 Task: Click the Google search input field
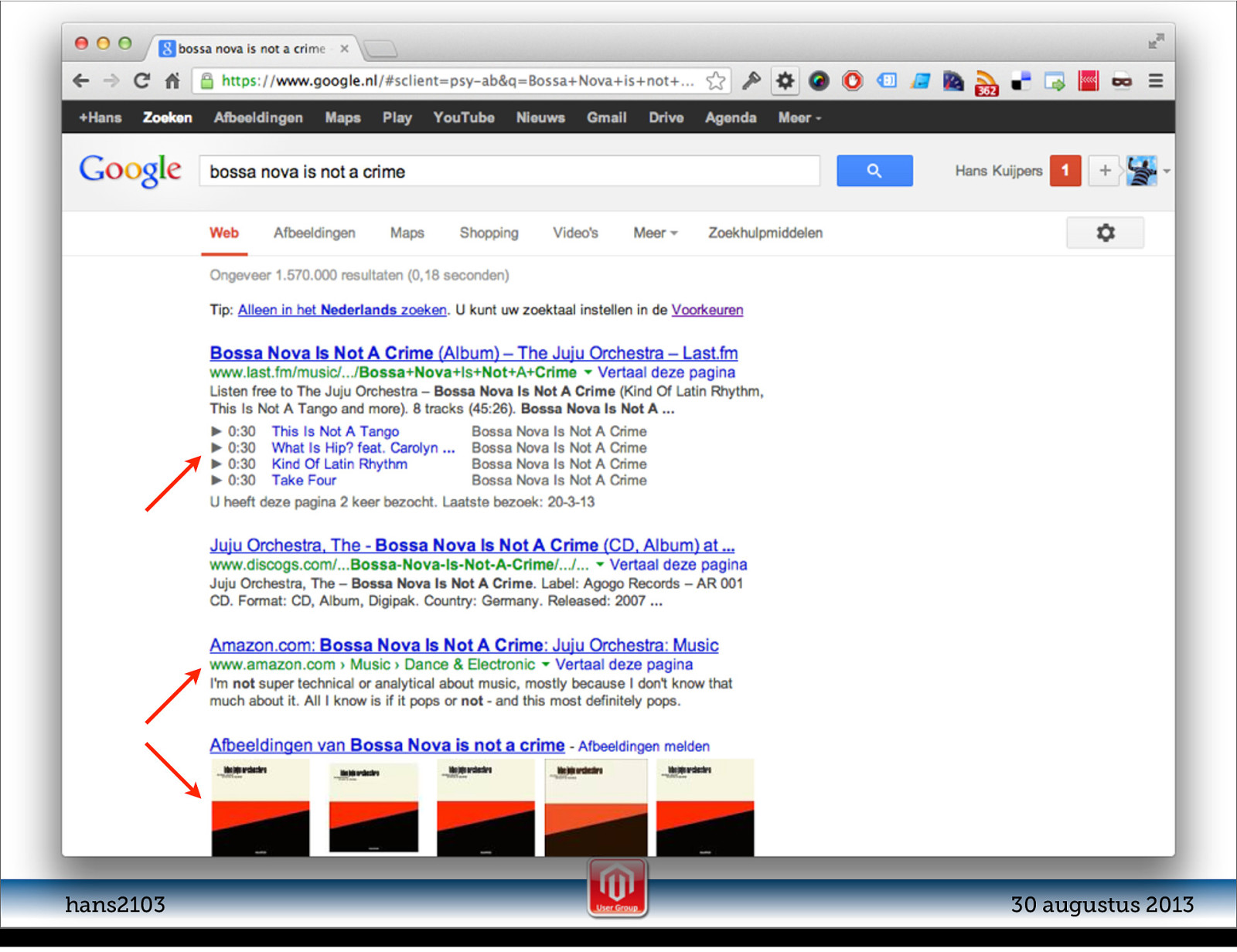(510, 172)
